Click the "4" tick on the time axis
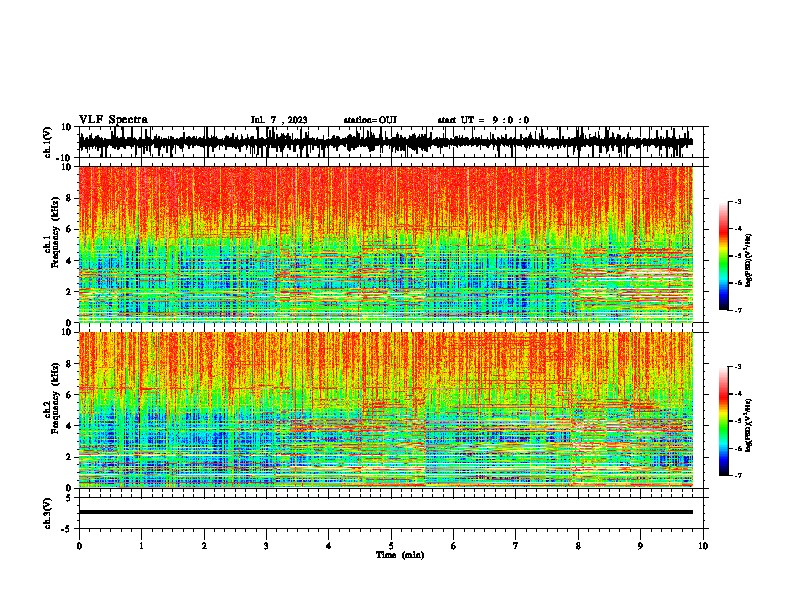 click(329, 546)
